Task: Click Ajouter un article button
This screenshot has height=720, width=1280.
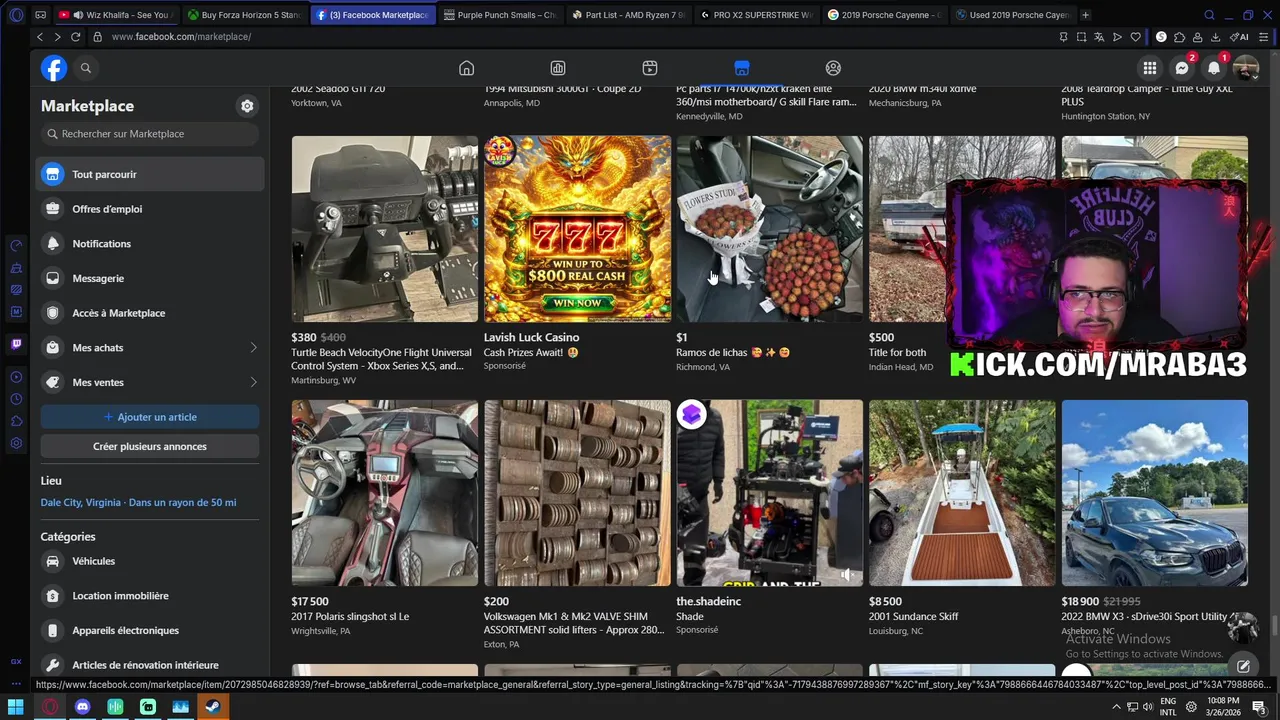Action: coord(150,417)
